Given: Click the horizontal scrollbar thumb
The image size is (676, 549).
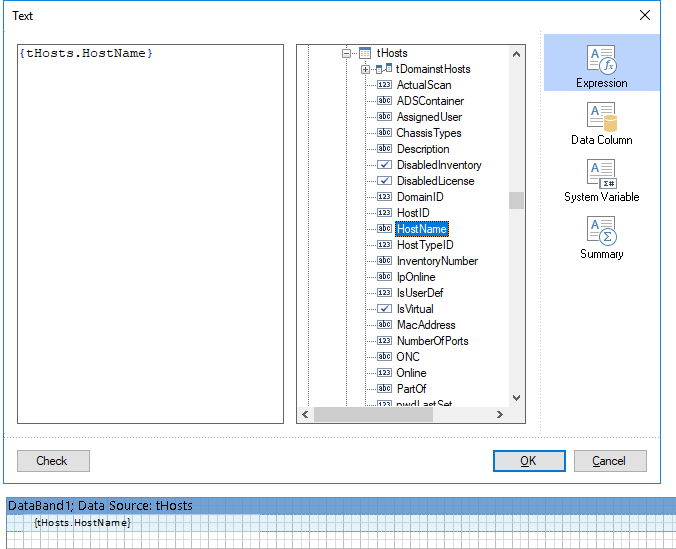Looking at the screenshot, I should pyautogui.click(x=373, y=414).
